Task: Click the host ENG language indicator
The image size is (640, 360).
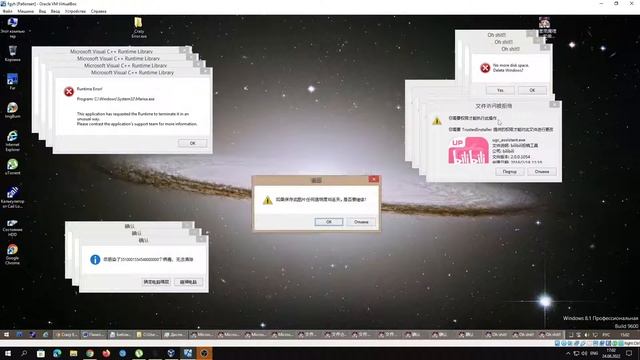Action: [x=594, y=353]
